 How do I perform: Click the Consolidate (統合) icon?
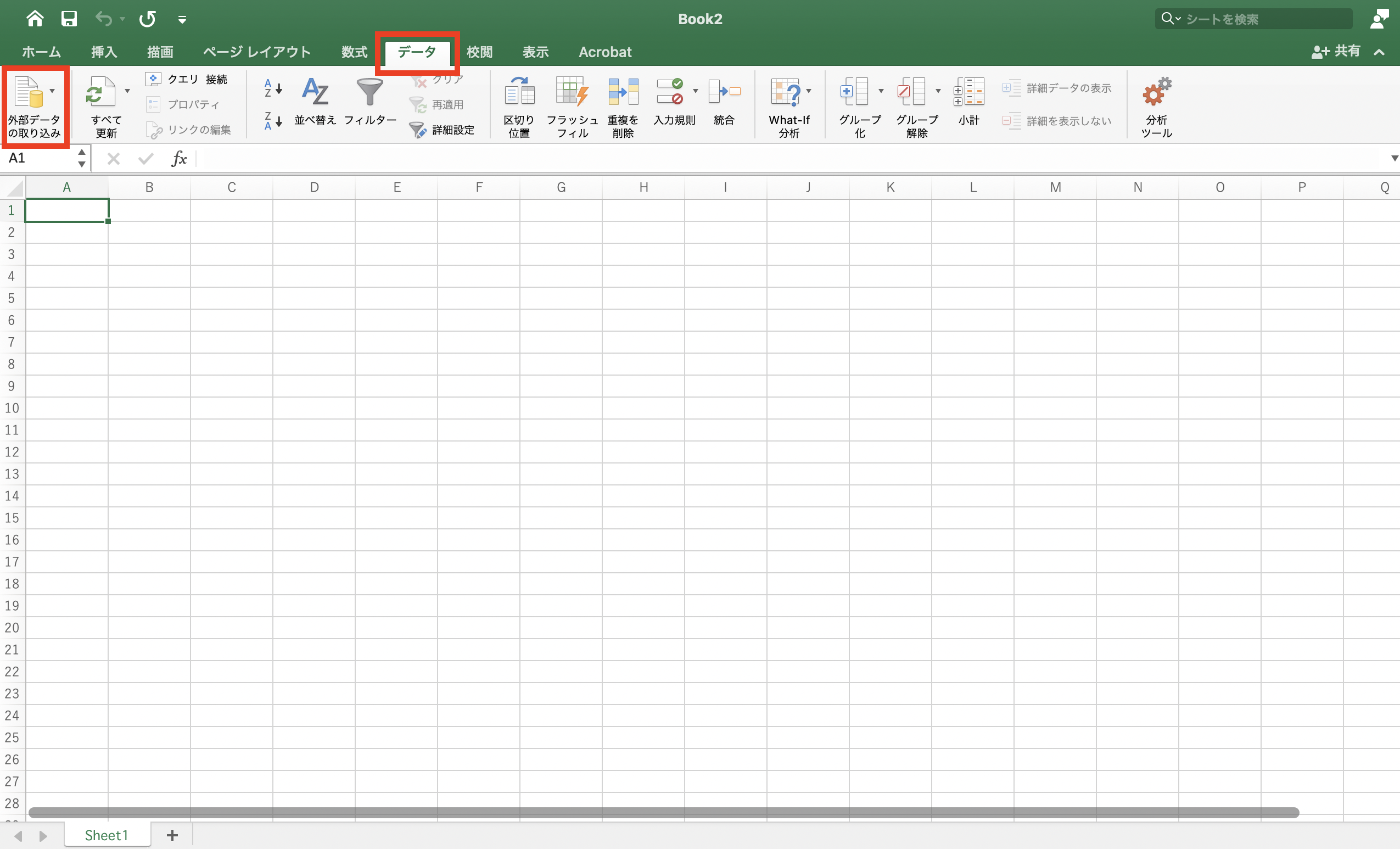[x=725, y=92]
